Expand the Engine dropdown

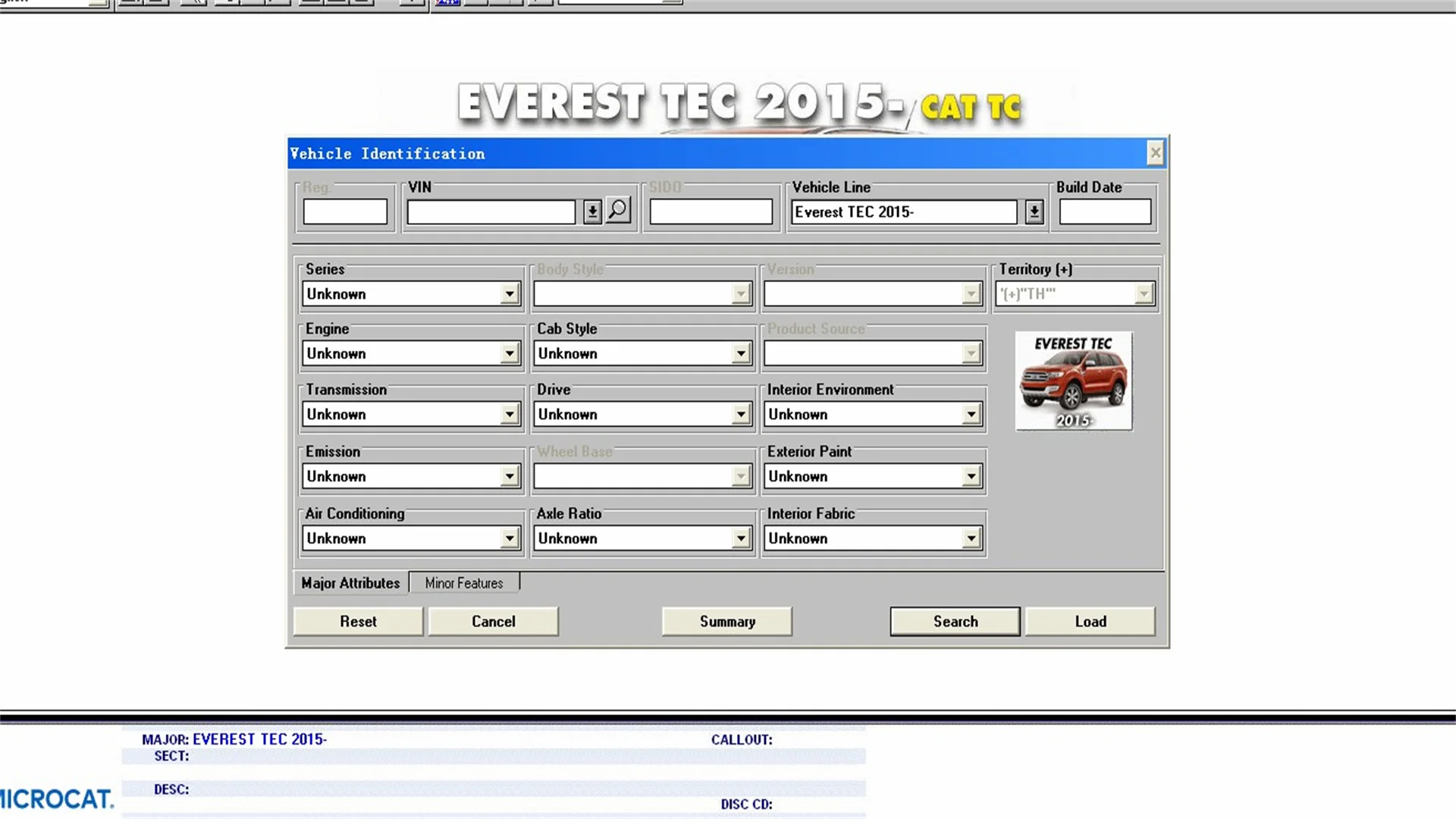click(x=509, y=353)
